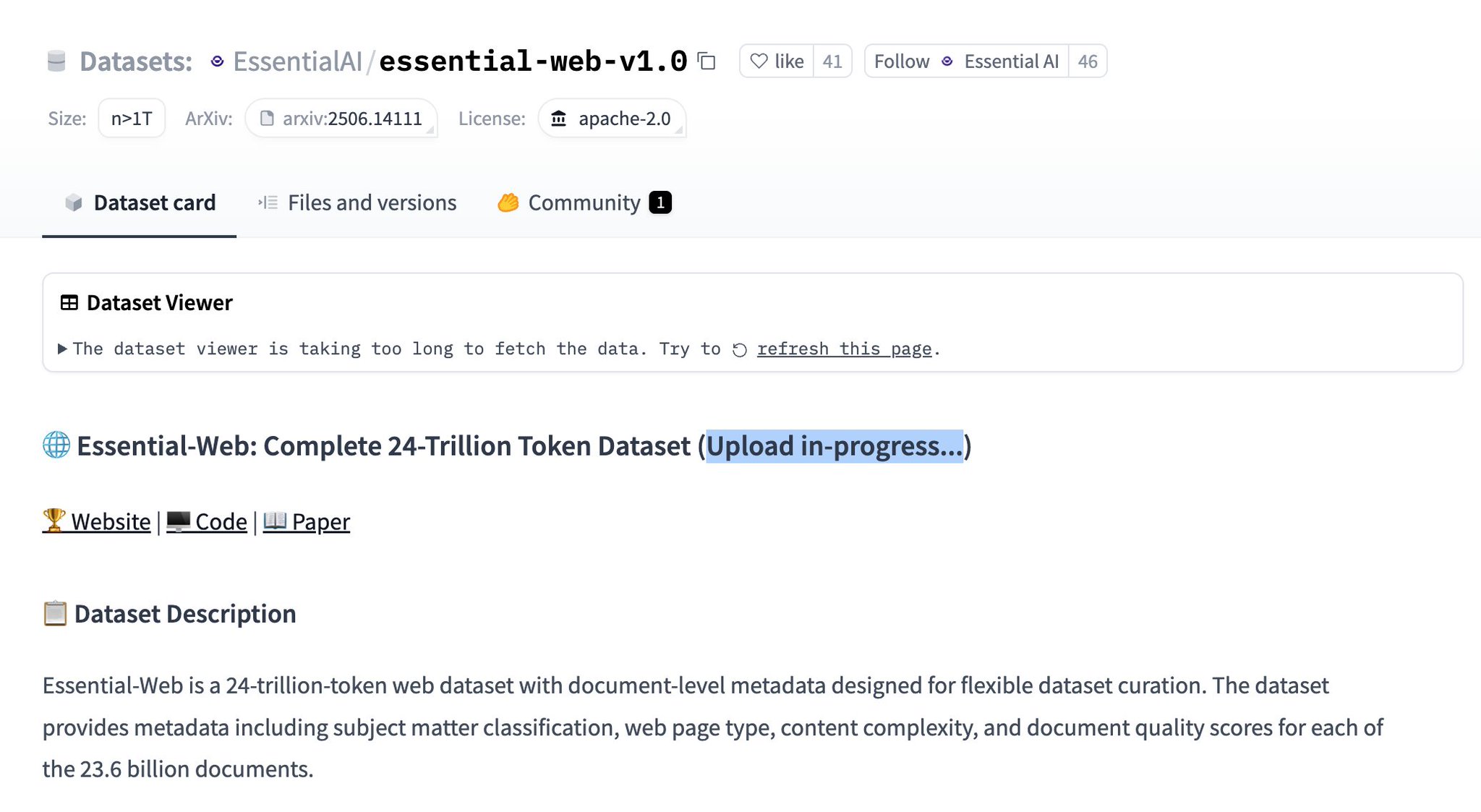Viewport: 1481px width, 812px height.
Task: Open the Paper link
Action: (307, 521)
